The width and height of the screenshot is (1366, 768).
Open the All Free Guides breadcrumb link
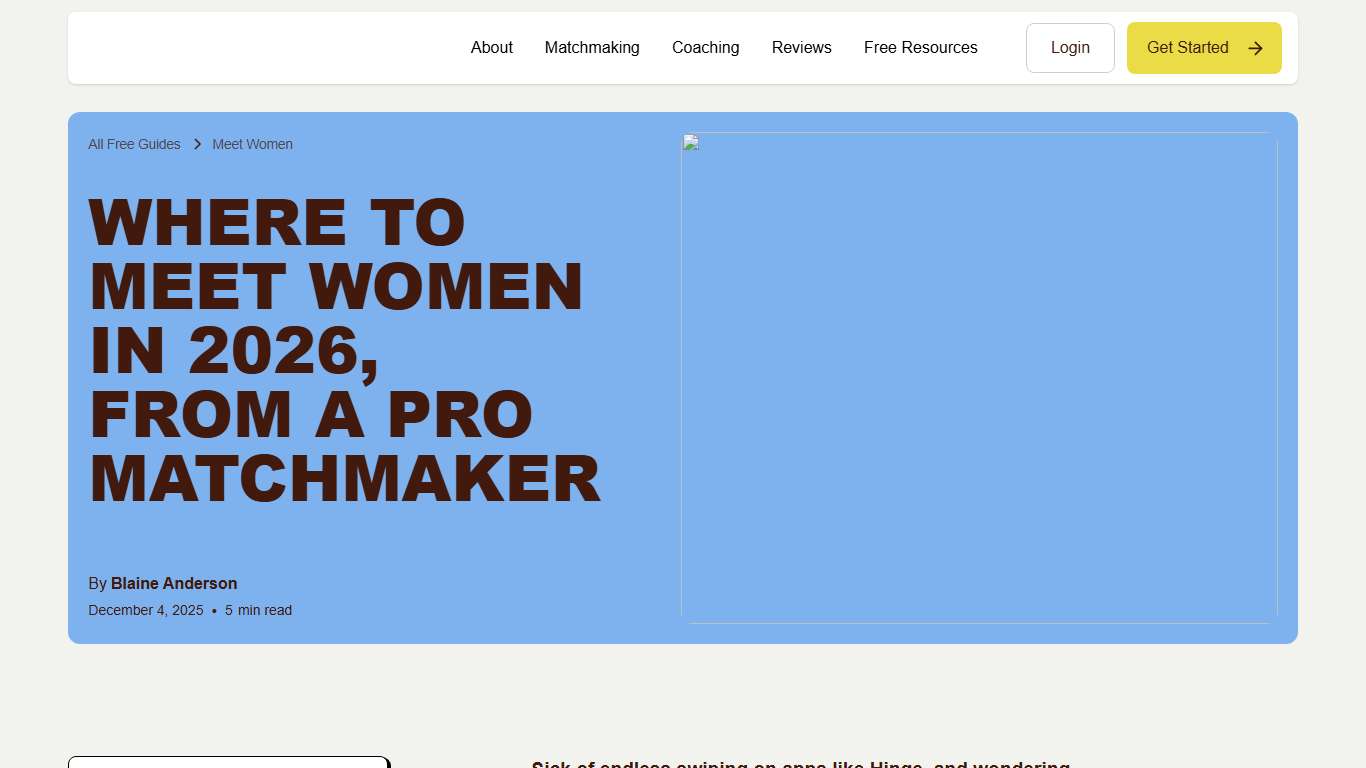134,144
